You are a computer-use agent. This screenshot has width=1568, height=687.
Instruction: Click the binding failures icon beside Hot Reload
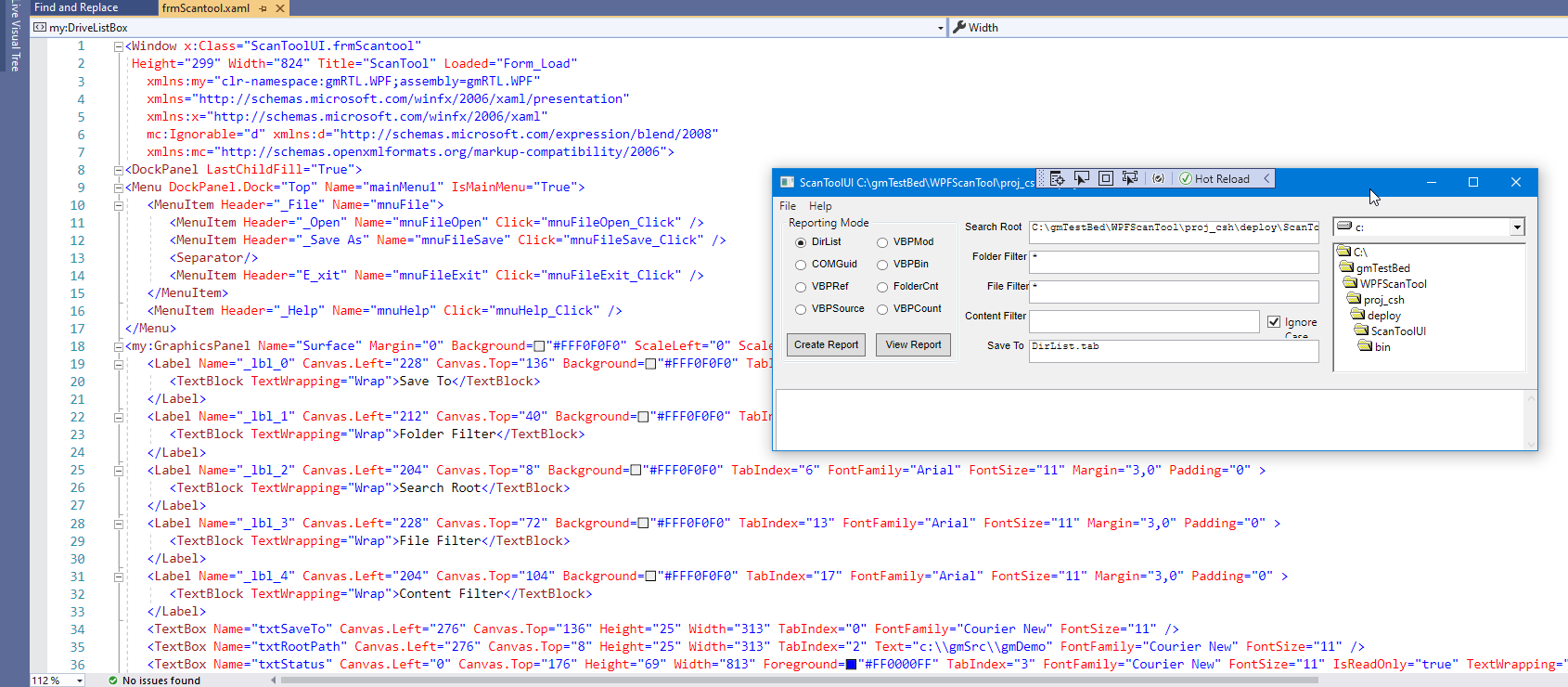[x=1158, y=178]
